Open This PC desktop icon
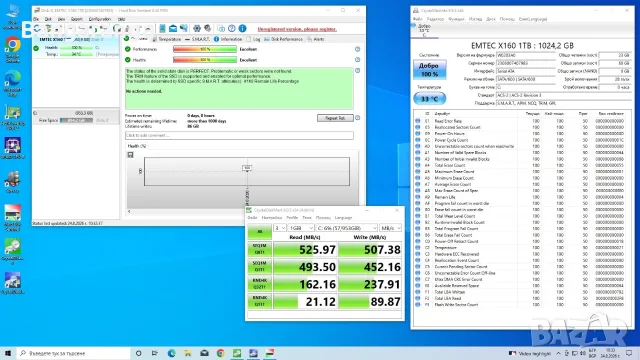 click(x=13, y=16)
